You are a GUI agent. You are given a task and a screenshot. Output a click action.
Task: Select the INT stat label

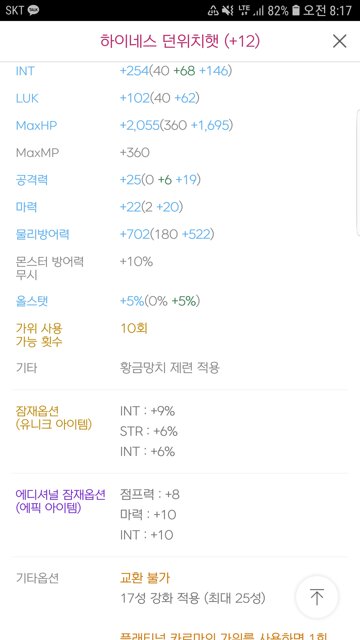[x=25, y=71]
